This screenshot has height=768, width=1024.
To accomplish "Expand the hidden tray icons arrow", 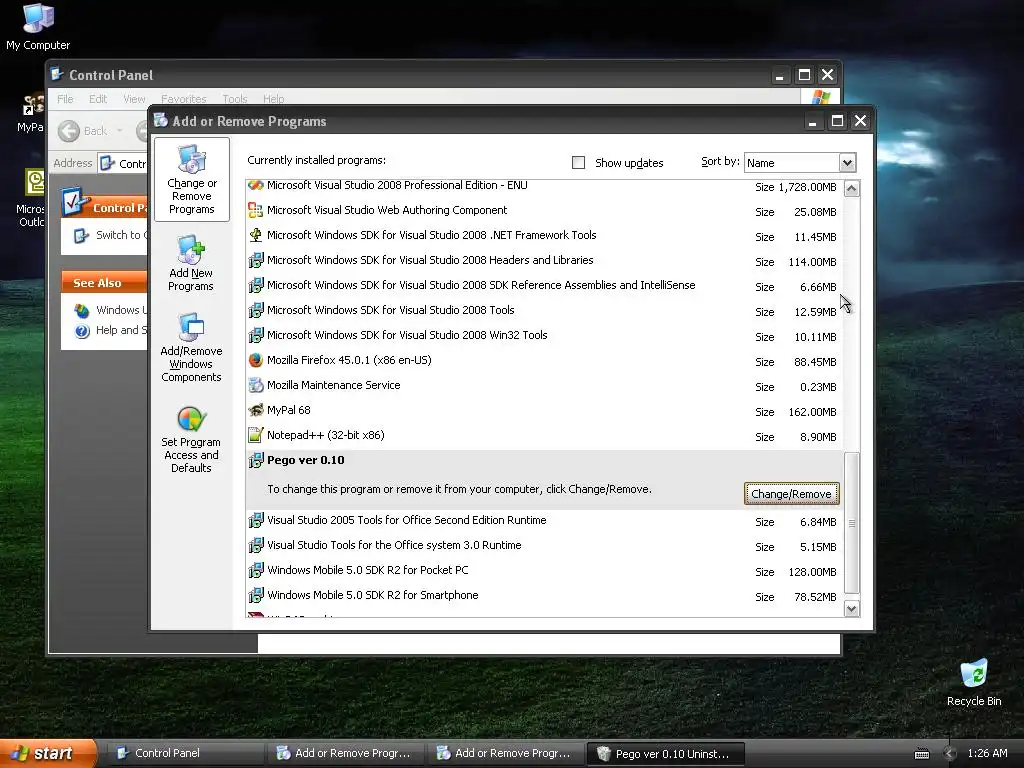I will [949, 754].
